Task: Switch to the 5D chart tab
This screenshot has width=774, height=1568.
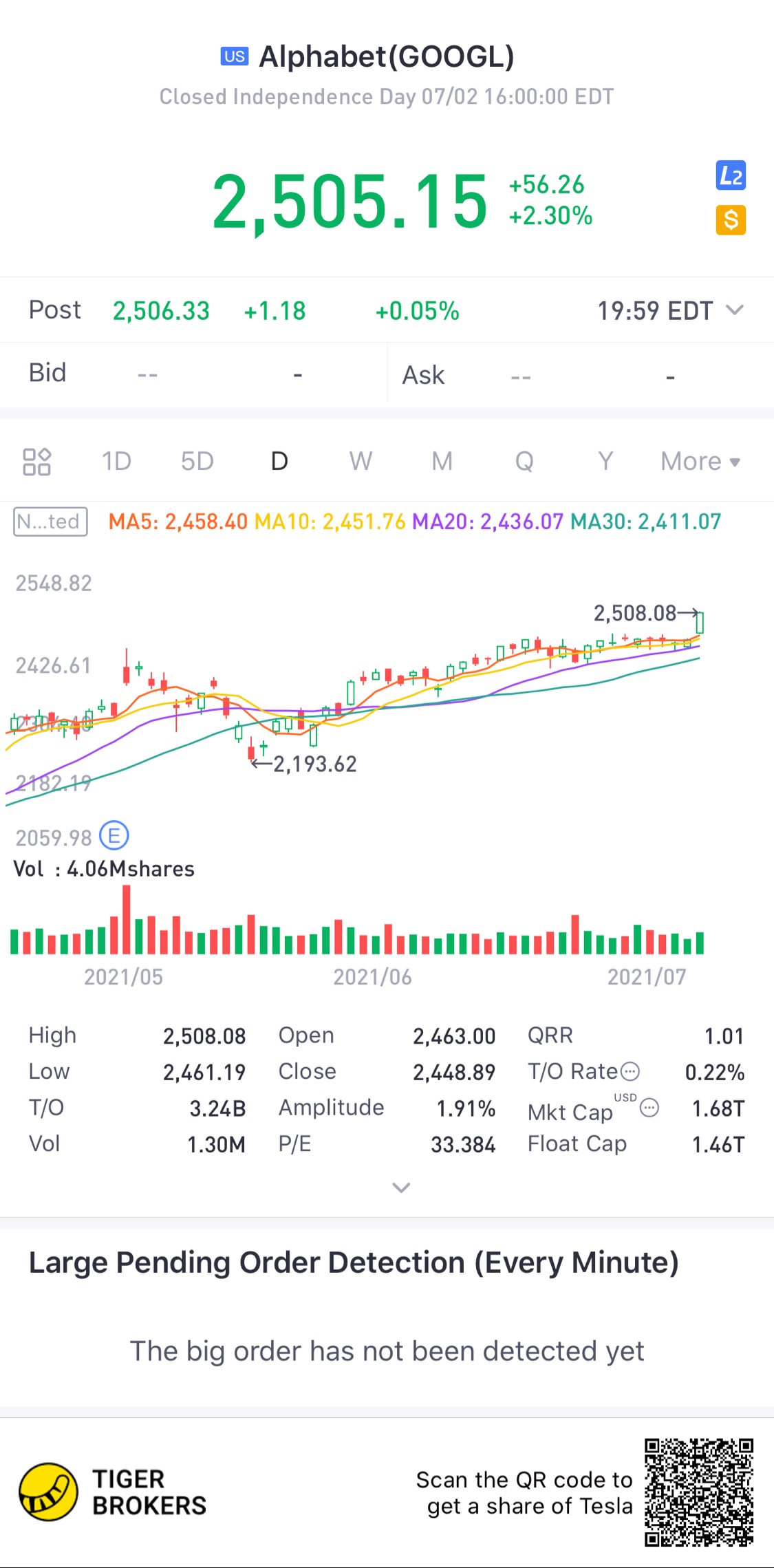Action: [197, 462]
